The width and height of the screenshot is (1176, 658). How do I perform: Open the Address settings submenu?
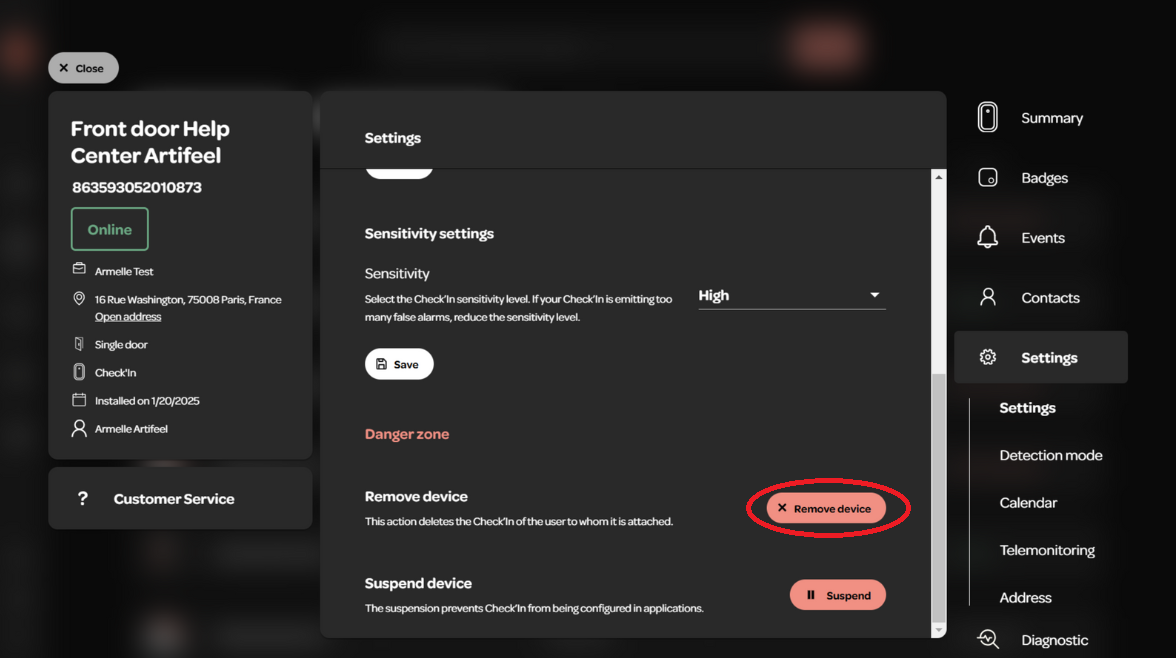coord(1025,598)
